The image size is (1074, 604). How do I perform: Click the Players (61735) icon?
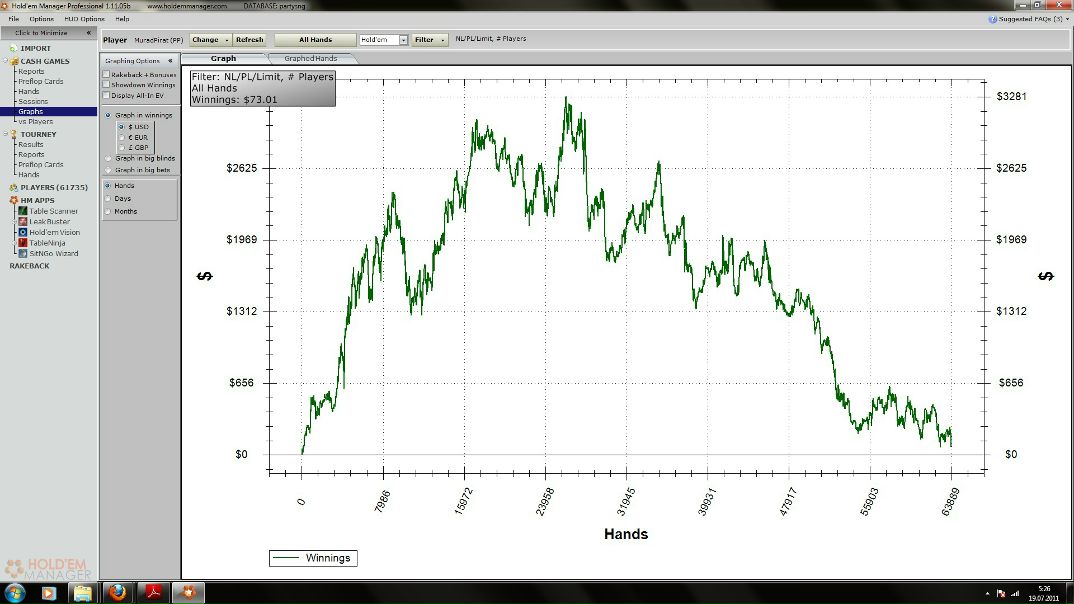[13, 187]
